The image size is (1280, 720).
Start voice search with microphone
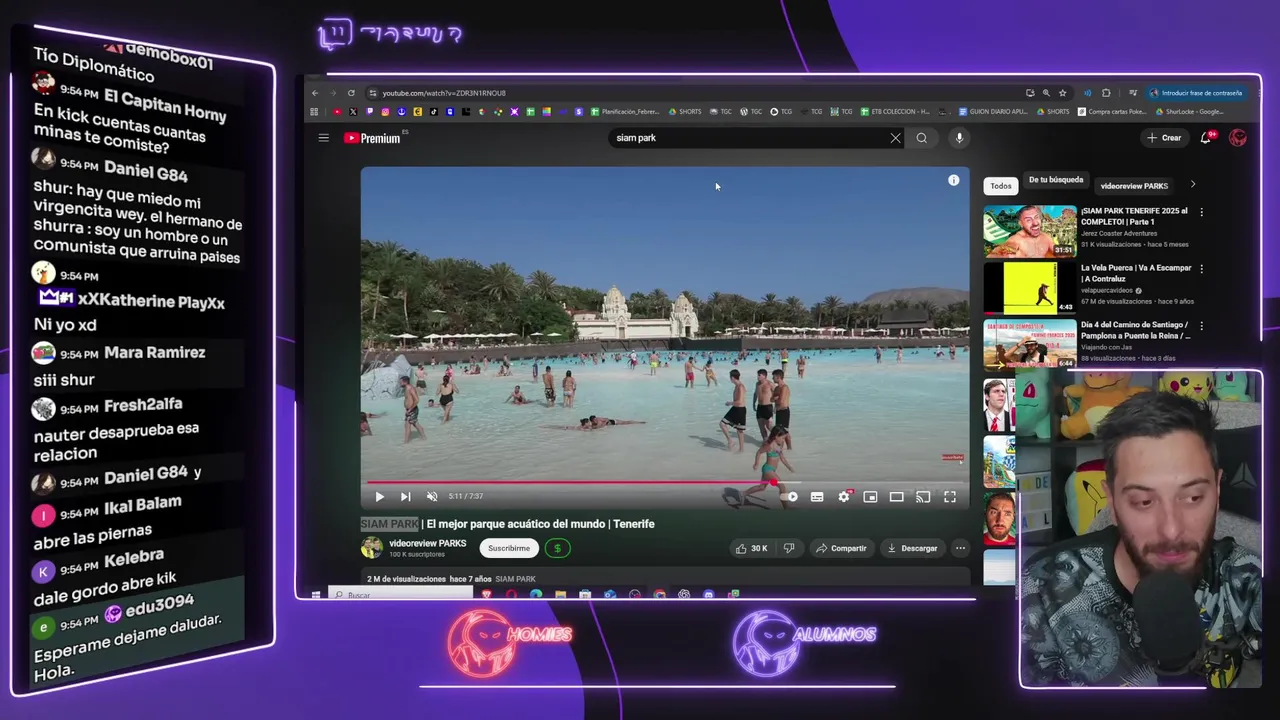pos(959,138)
